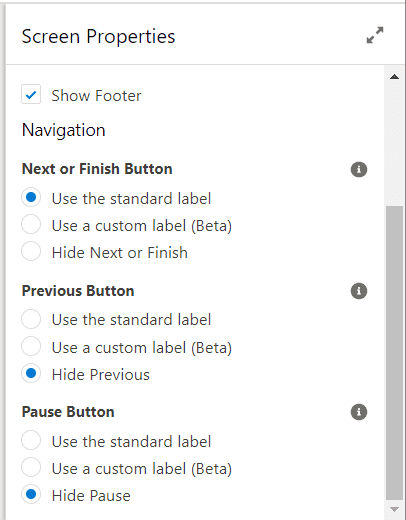
Task: Uncheck the Show Footer checkbox
Action: (x=31, y=94)
